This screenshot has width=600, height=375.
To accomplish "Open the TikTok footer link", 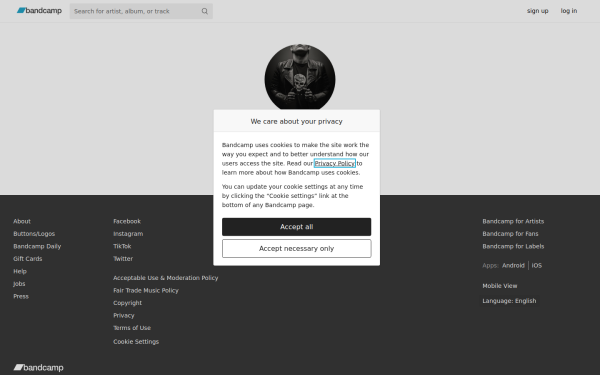I will pos(122,246).
